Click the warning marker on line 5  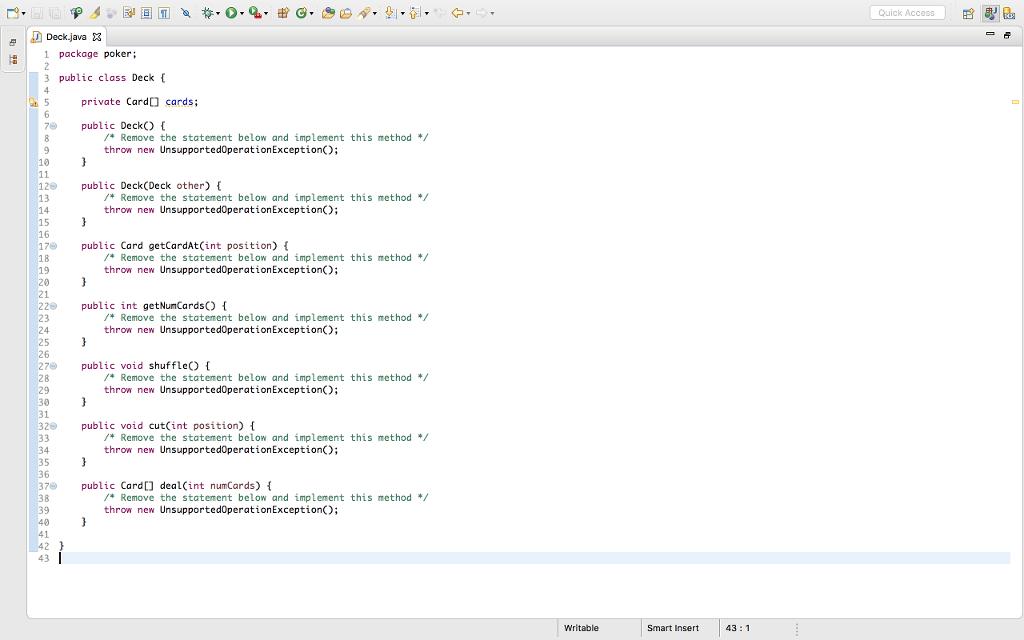pyautogui.click(x=33, y=102)
